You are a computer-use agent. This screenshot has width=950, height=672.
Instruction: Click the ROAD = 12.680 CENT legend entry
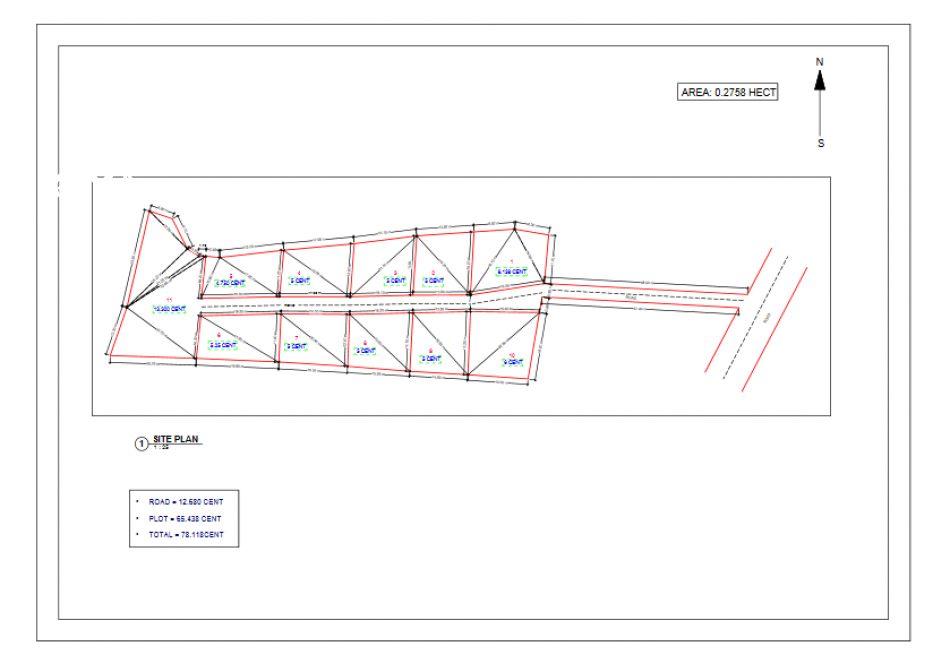[178, 500]
